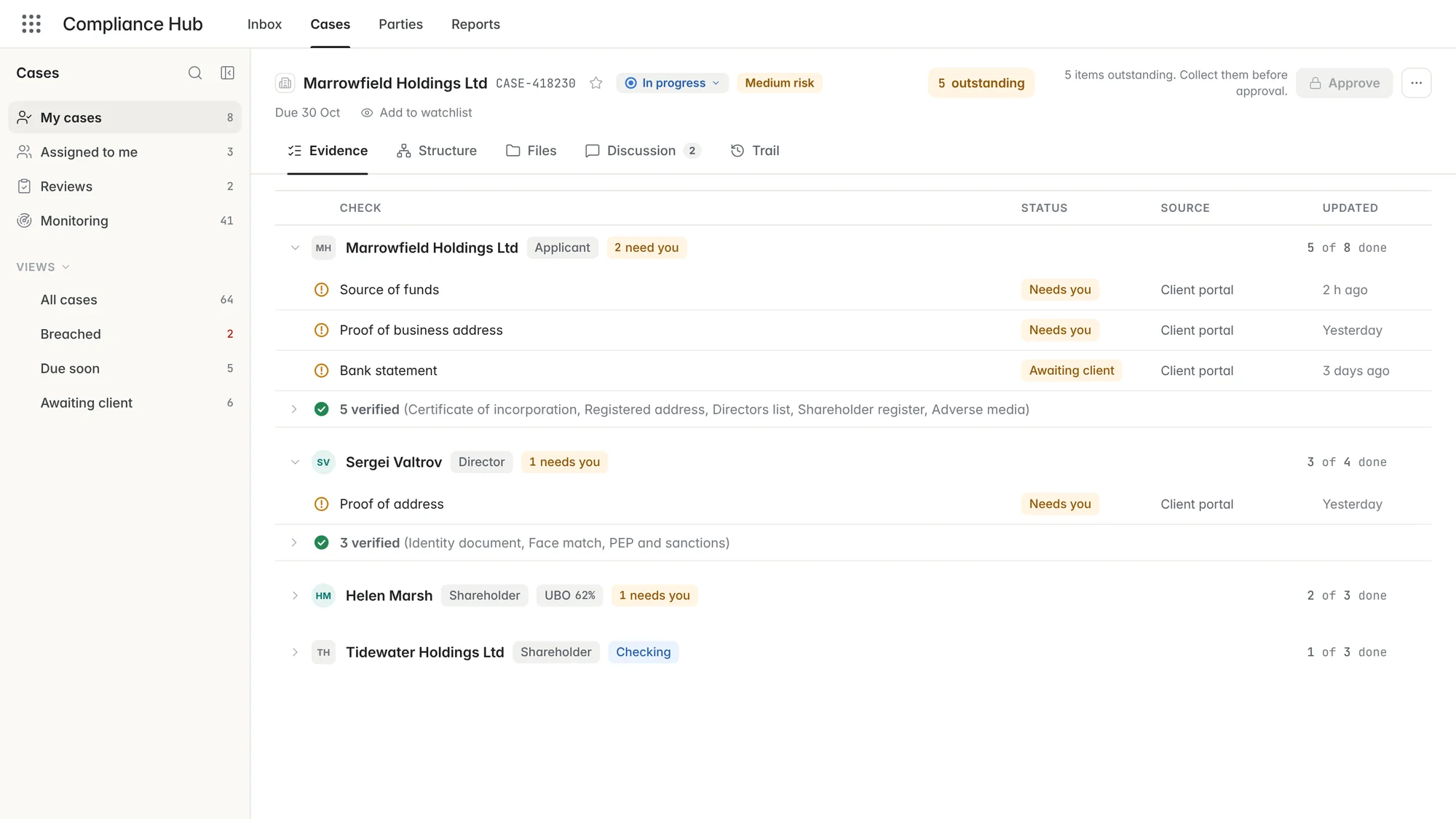This screenshot has height=819, width=1456.
Task: Open the Reports nav item
Action: point(475,24)
